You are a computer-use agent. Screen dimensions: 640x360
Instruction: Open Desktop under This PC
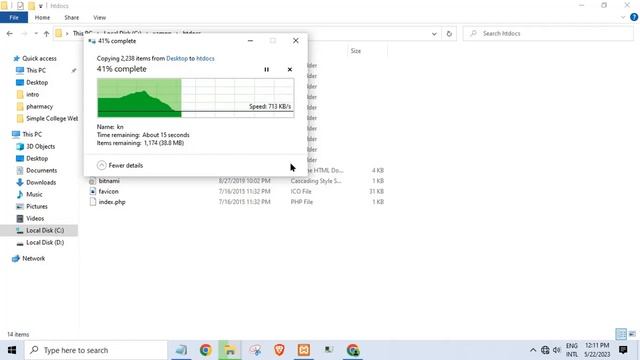pos(37,158)
